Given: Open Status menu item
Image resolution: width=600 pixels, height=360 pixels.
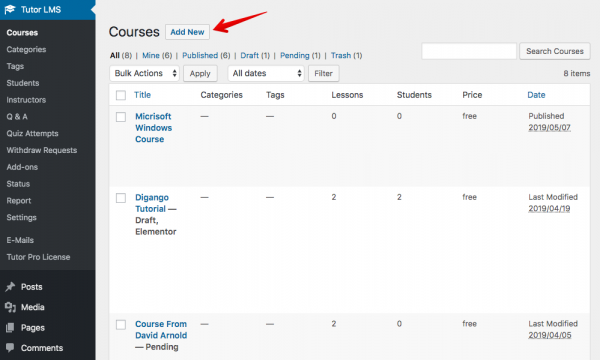Looking at the screenshot, I should point(18,184).
